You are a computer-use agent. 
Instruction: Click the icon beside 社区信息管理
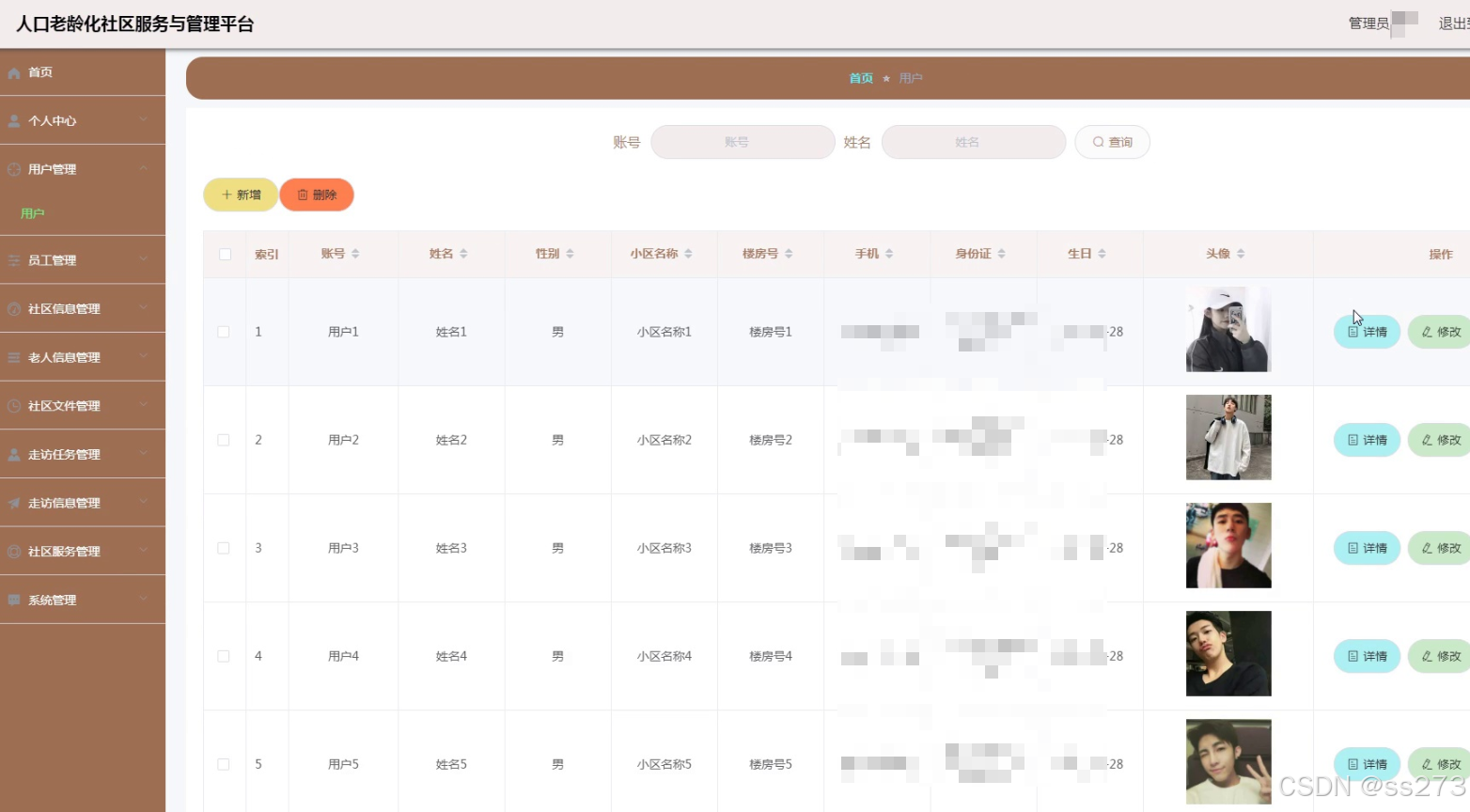(14, 309)
